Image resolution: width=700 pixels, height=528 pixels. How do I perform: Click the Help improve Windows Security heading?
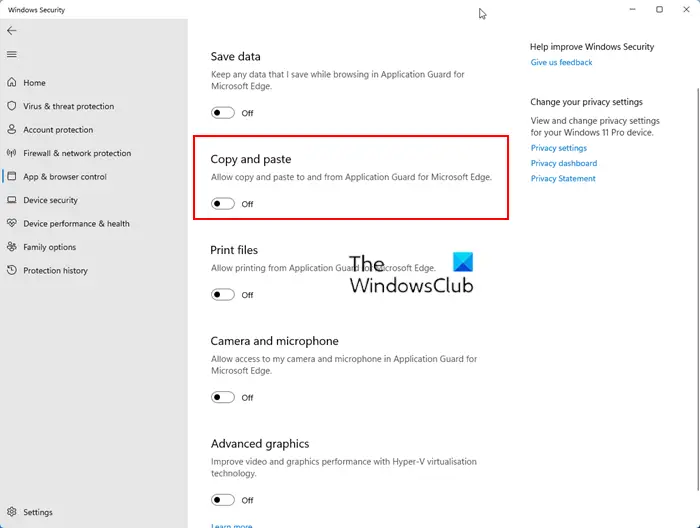coord(592,47)
